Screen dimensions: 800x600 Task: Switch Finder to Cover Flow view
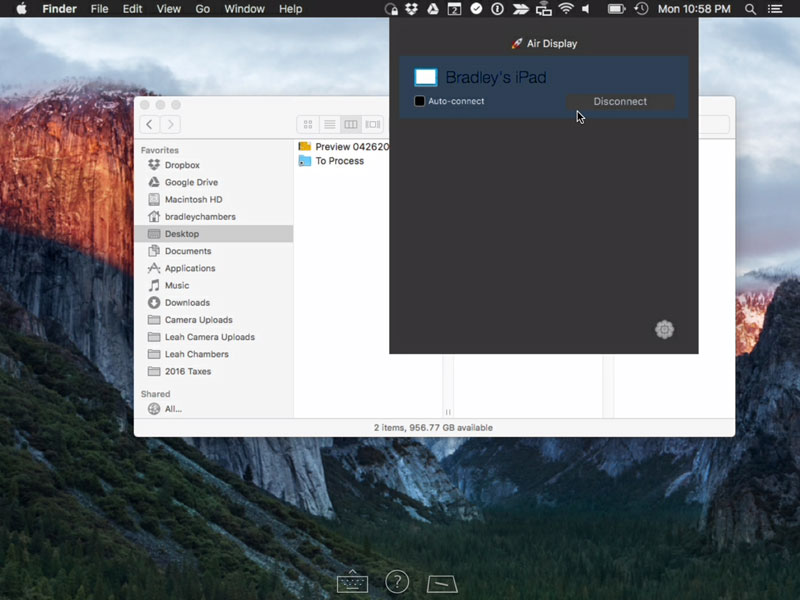(x=372, y=124)
